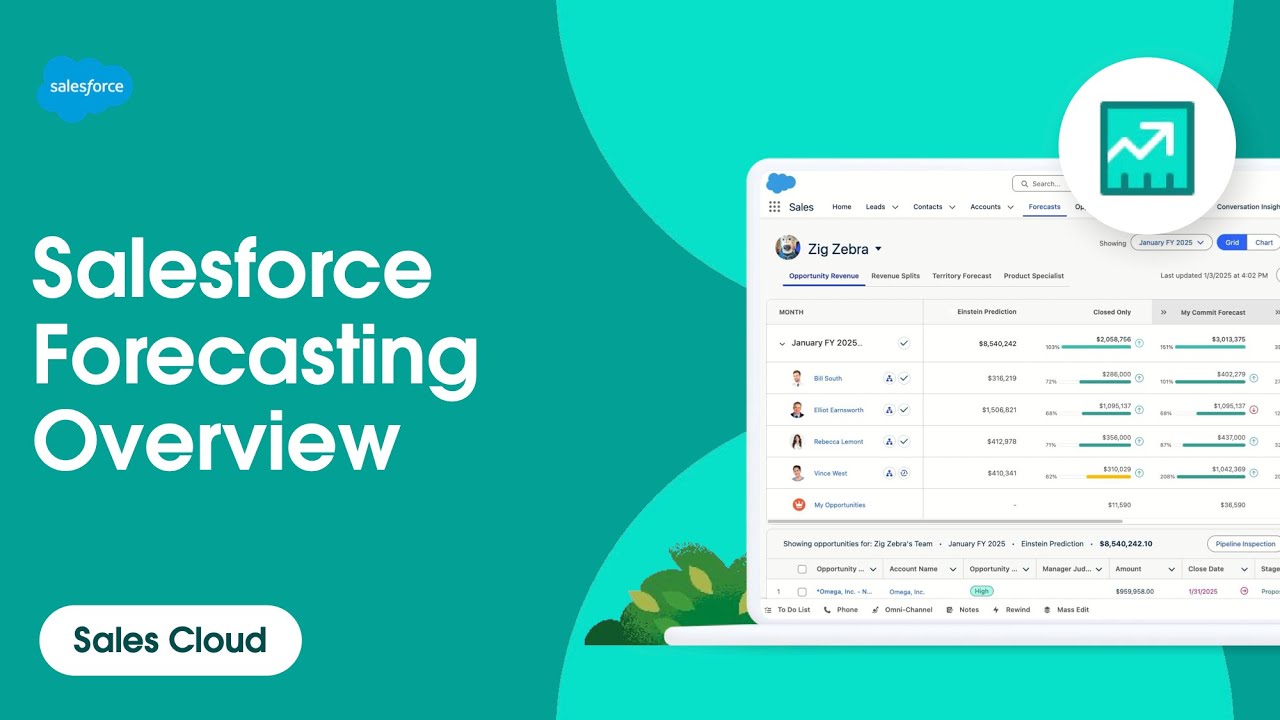Click down-arrow trend icon for Elliot Earnsworth Commit
Screen dimensions: 1280x720
tap(1254, 410)
